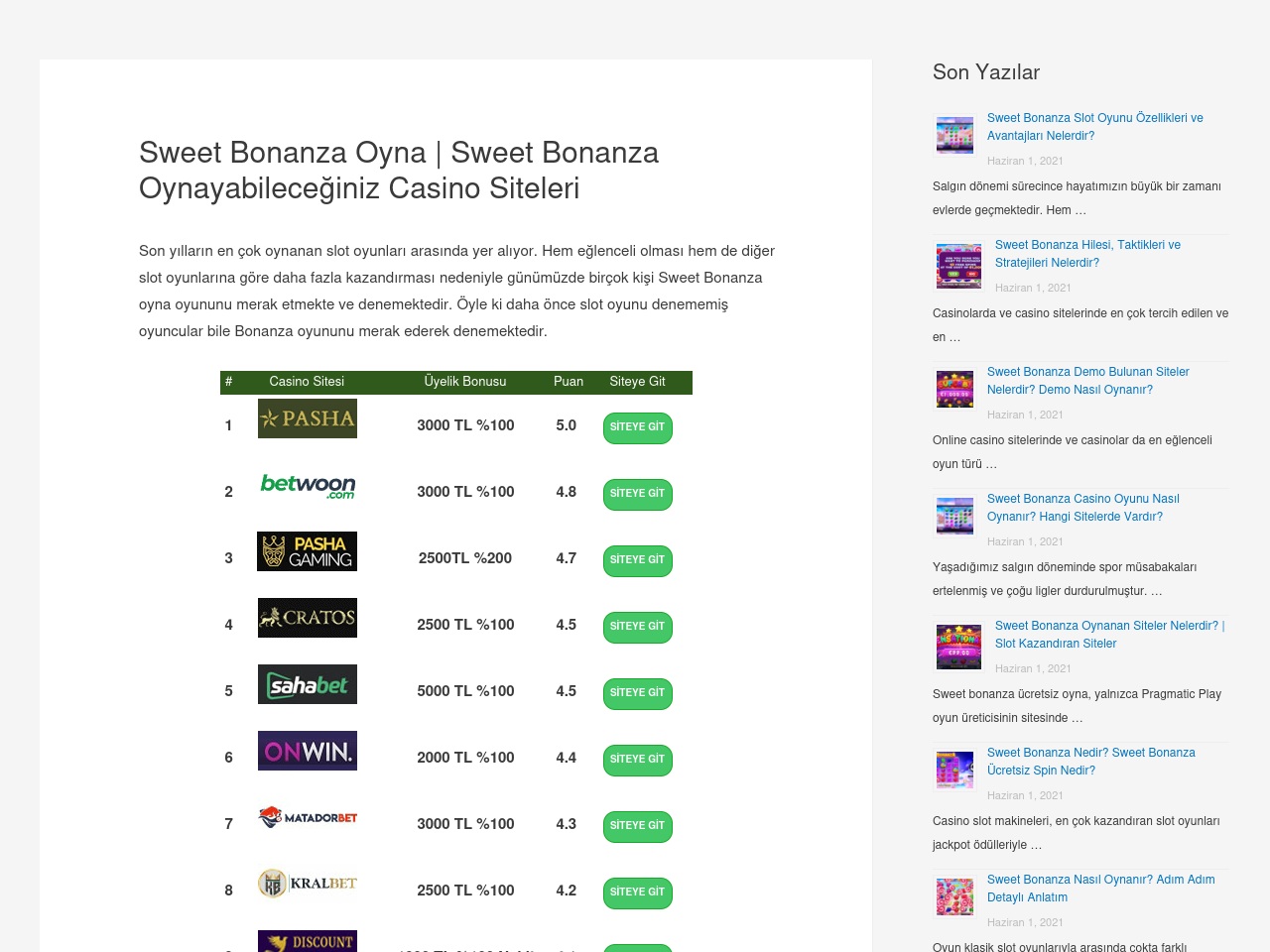Click the Online casino sitelerinde excerpt text
The width and height of the screenshot is (1270, 952).
[1073, 452]
